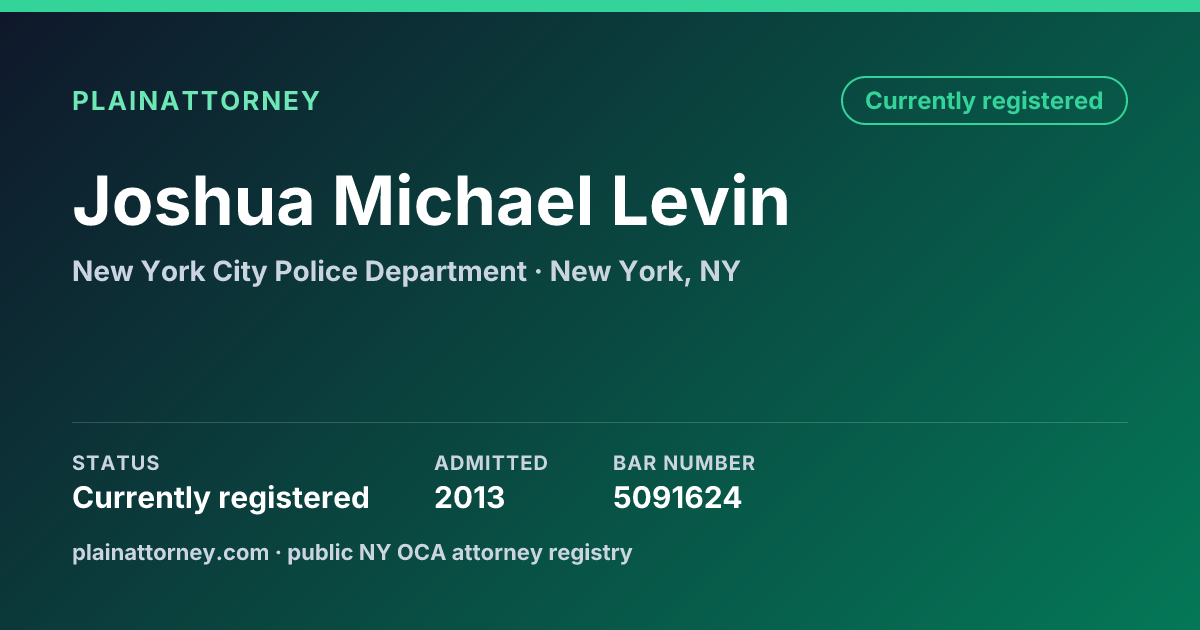The image size is (1200, 630).
Task: Click the STATUS label
Action: 116,463
